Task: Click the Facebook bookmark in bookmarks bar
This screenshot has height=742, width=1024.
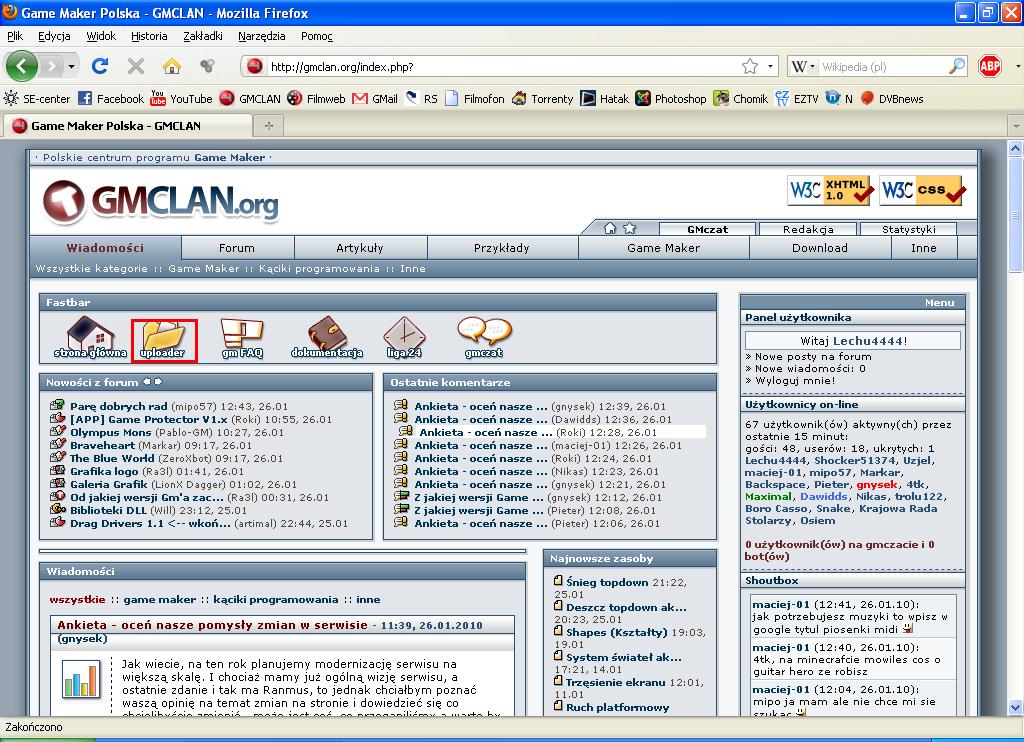Action: pos(111,99)
